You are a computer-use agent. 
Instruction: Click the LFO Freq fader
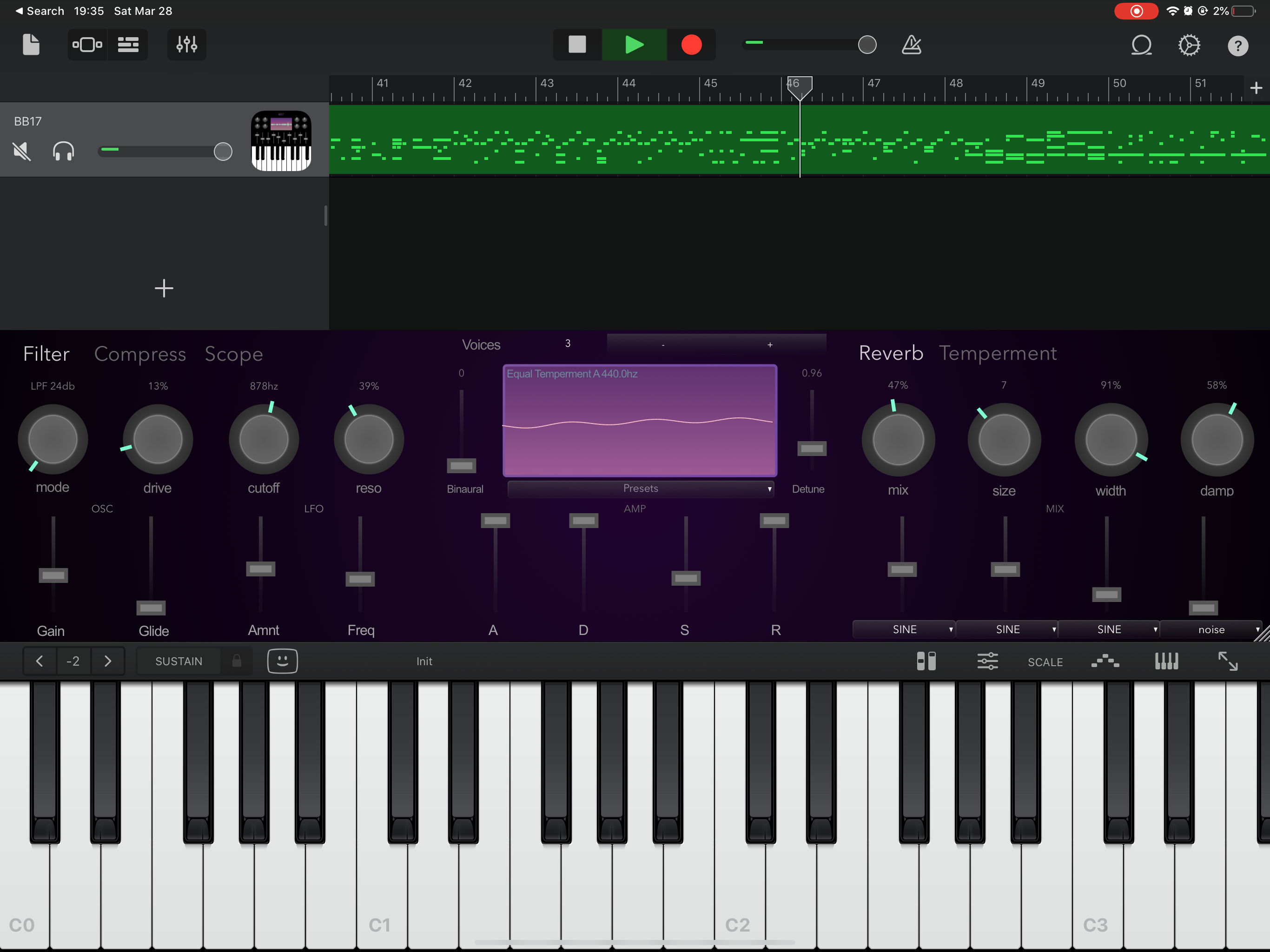pos(360,579)
